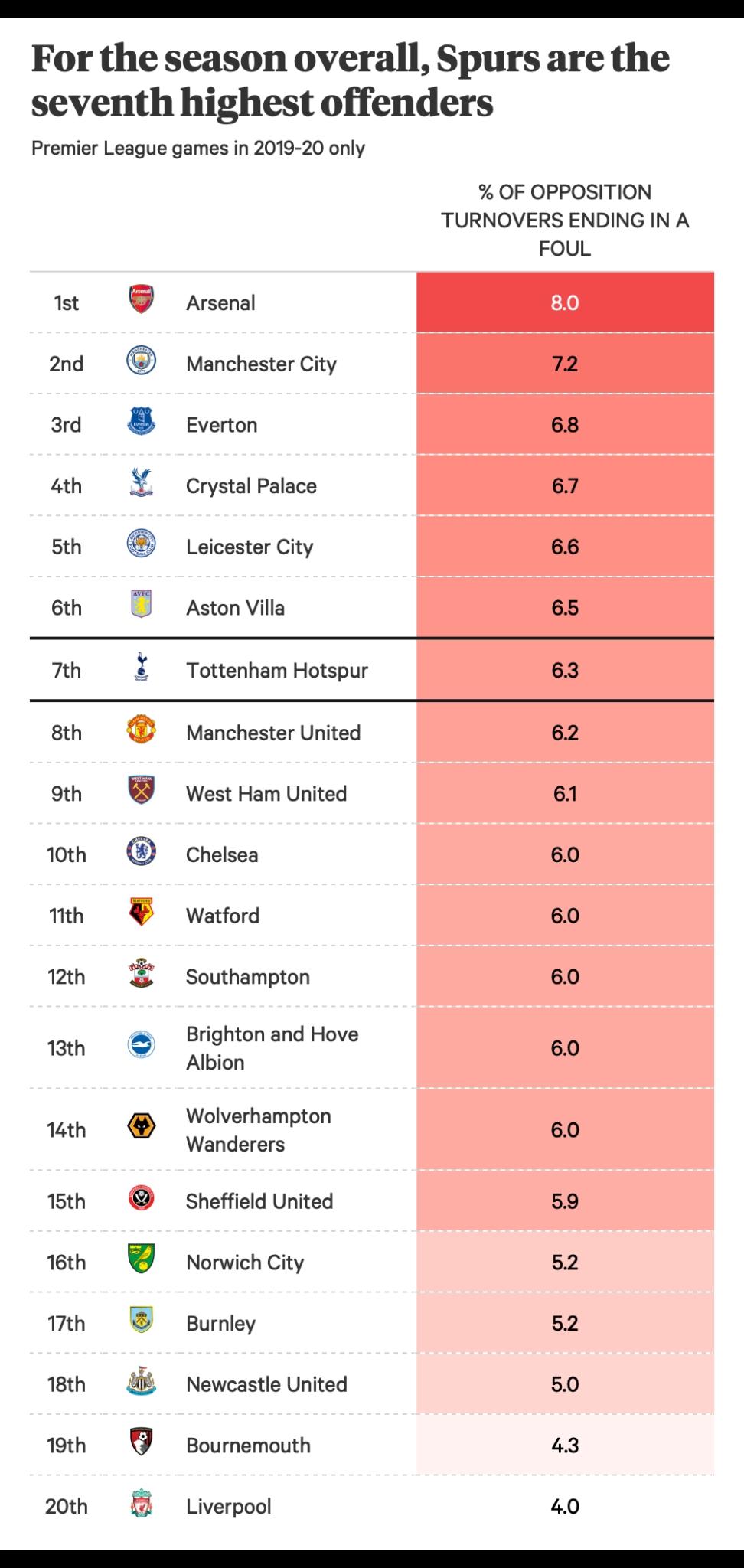Select the Tottenham Hotspur cockerel logo
Image resolution: width=744 pixels, height=1568 pixels.
142,667
